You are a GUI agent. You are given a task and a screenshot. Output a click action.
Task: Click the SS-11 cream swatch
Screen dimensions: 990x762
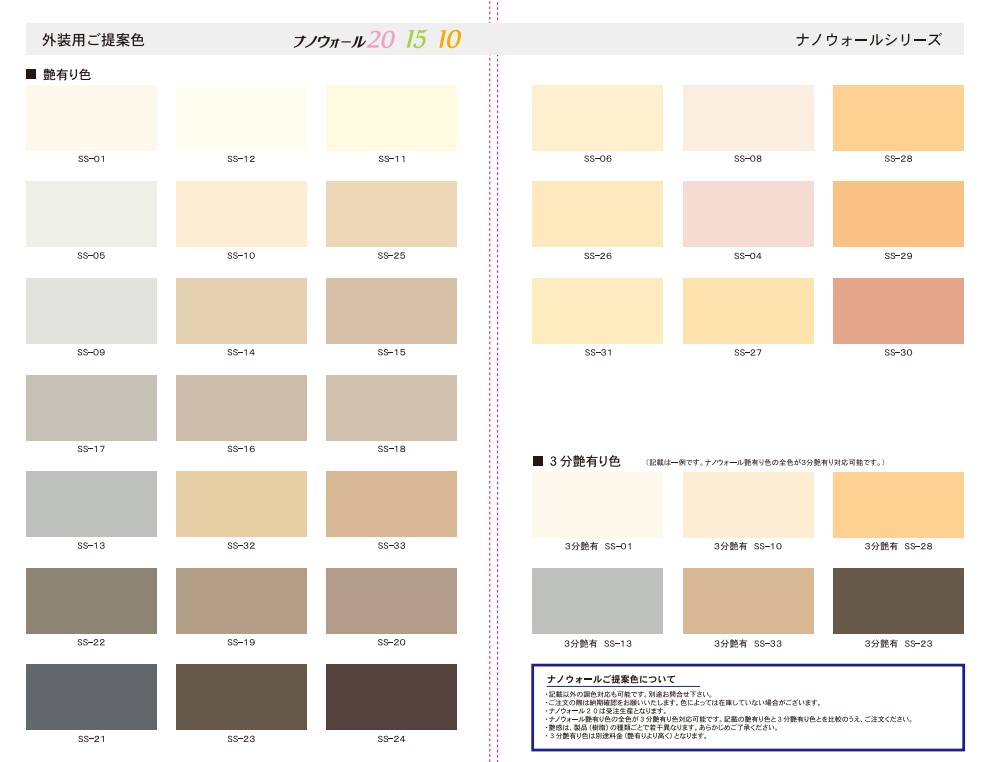click(x=391, y=117)
